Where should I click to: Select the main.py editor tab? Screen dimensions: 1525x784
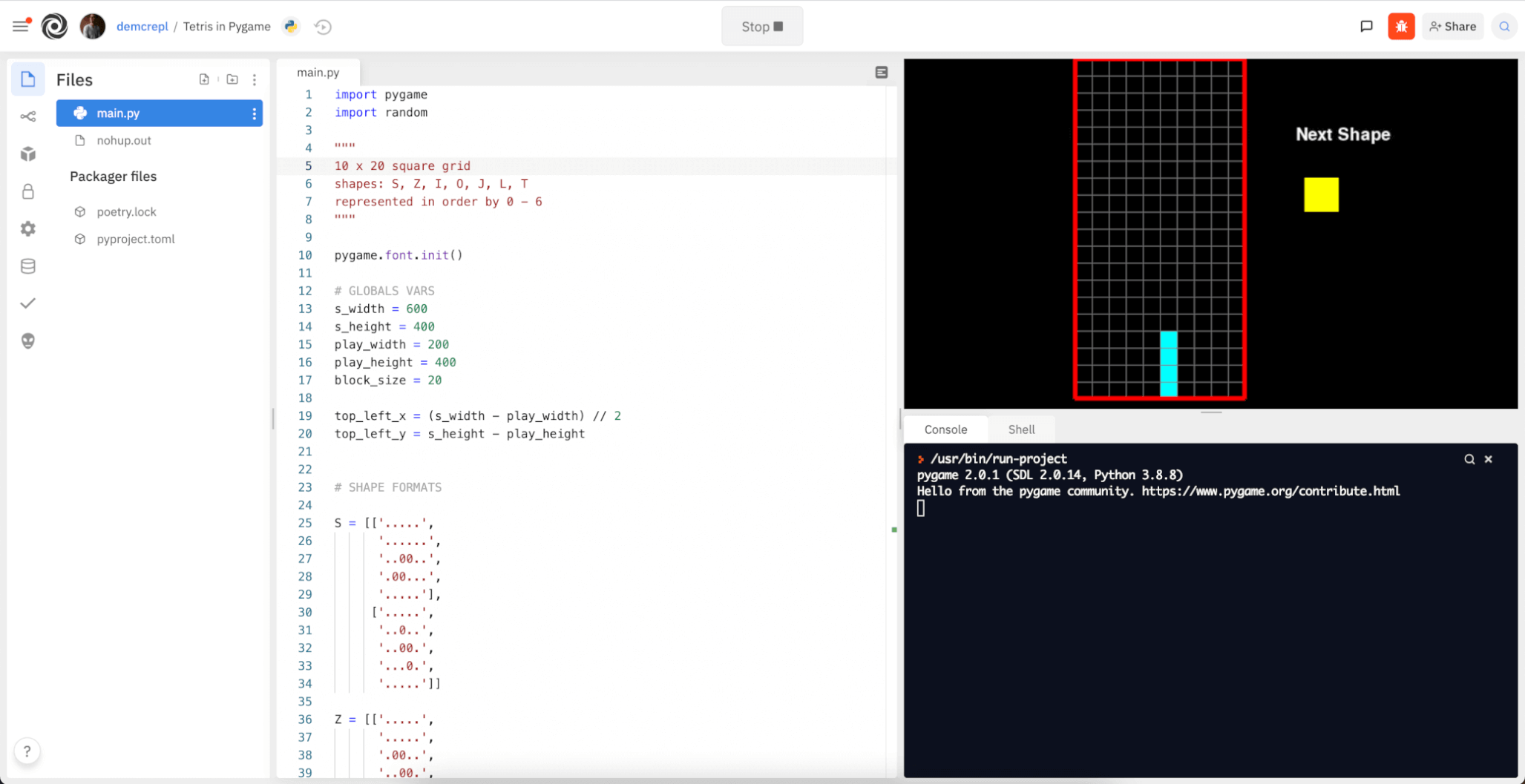[x=318, y=72]
